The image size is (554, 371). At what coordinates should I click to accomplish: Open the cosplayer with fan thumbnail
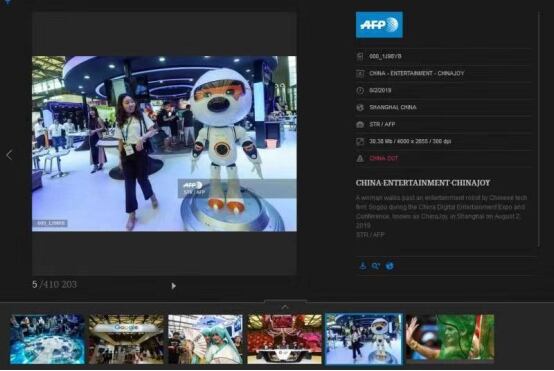point(205,339)
